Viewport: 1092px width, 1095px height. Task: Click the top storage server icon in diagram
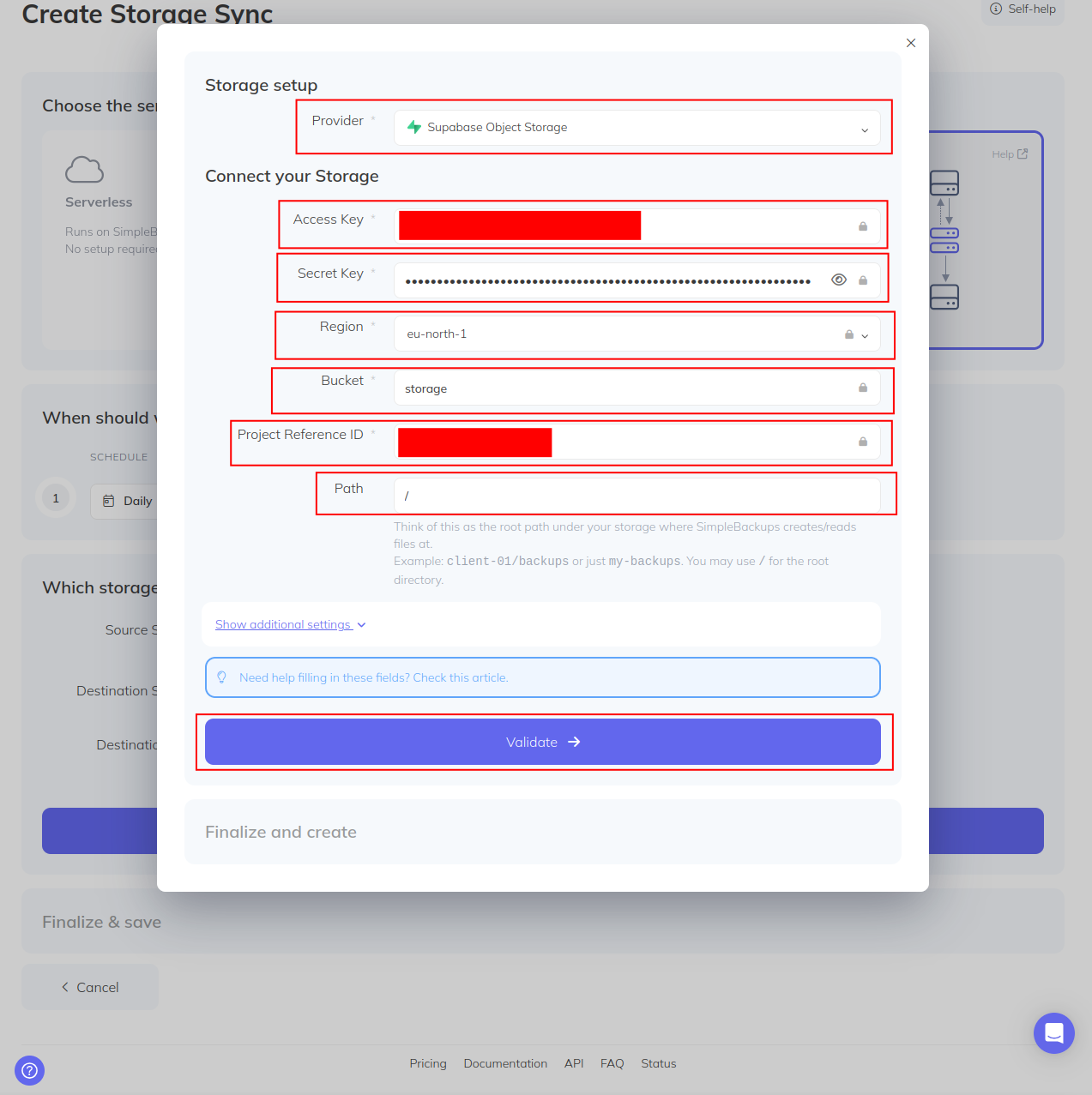944,183
